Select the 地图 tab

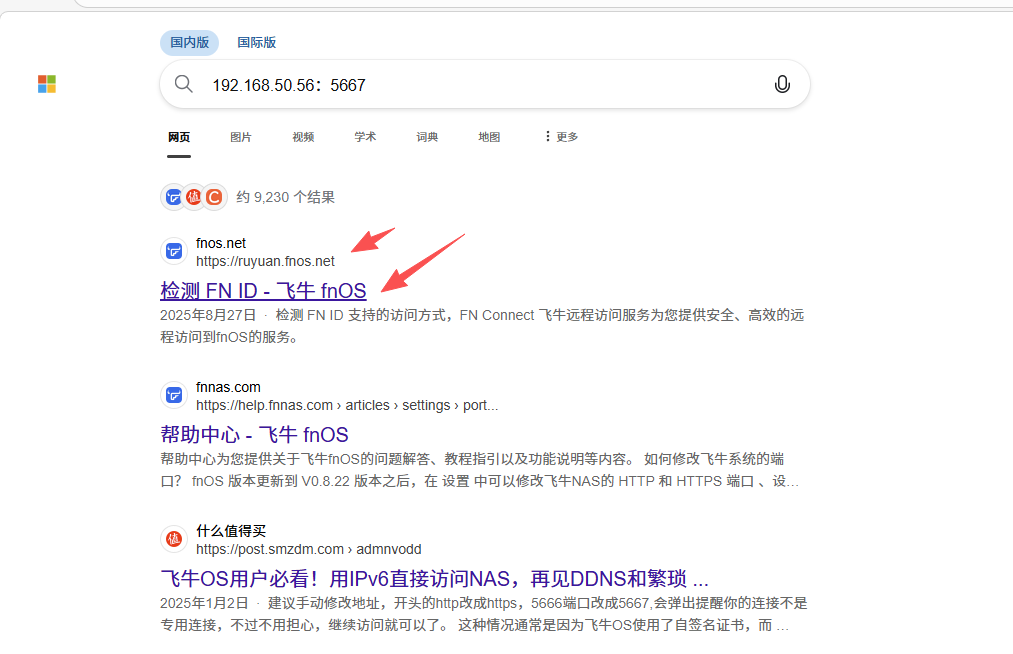[x=489, y=137]
